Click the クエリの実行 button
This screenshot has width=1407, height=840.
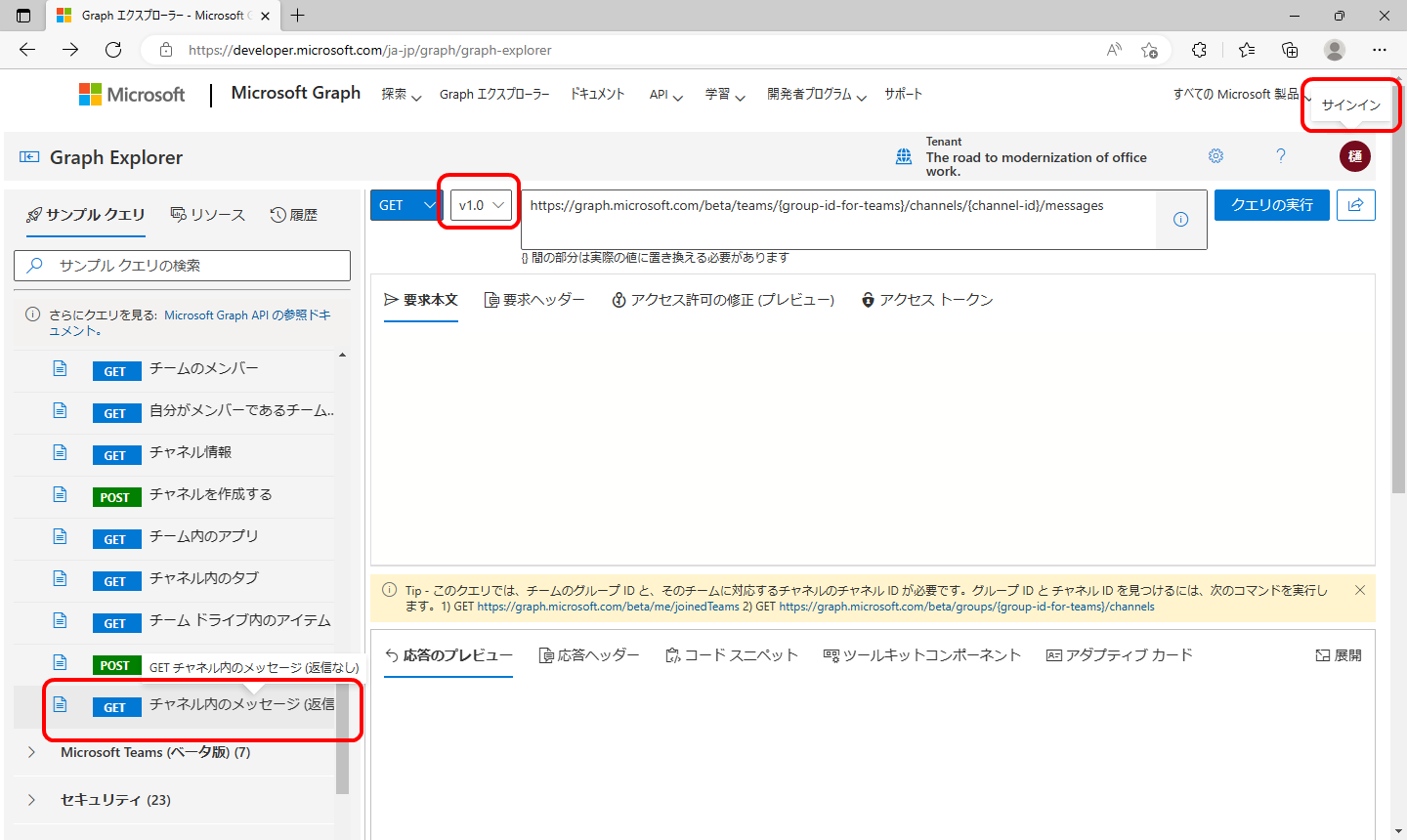click(x=1272, y=205)
